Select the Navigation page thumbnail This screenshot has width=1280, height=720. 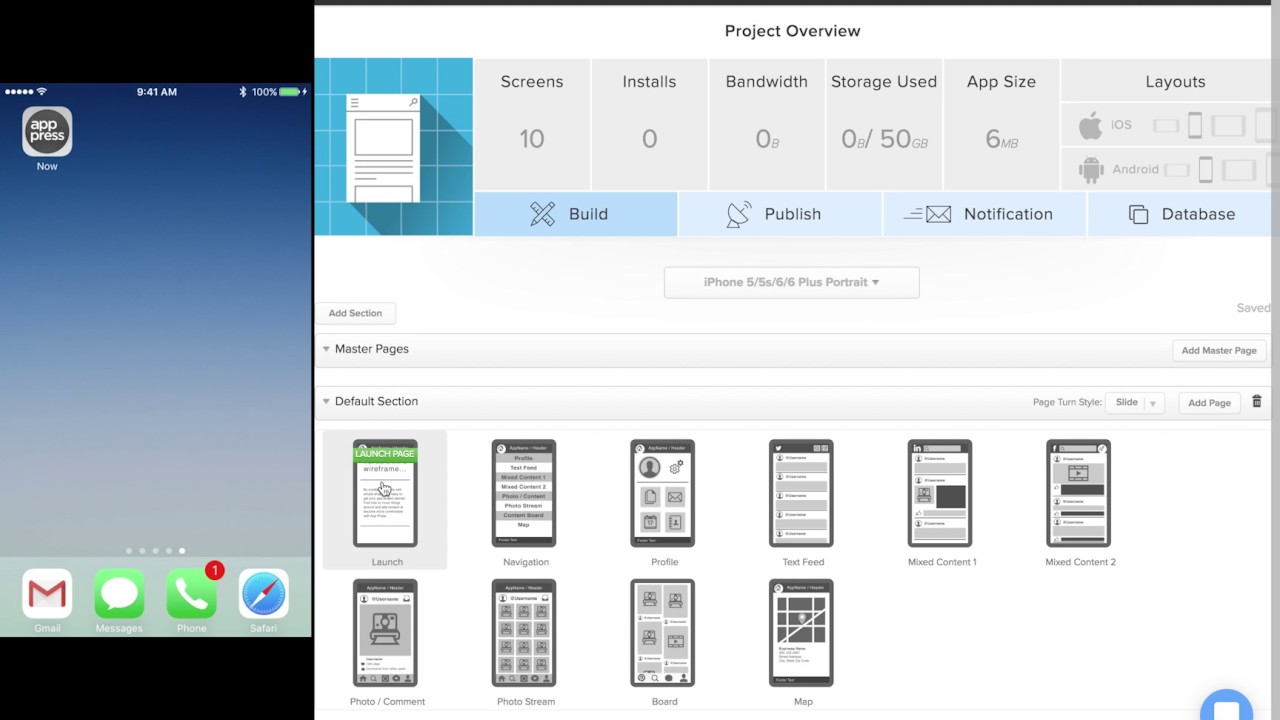[x=524, y=493]
